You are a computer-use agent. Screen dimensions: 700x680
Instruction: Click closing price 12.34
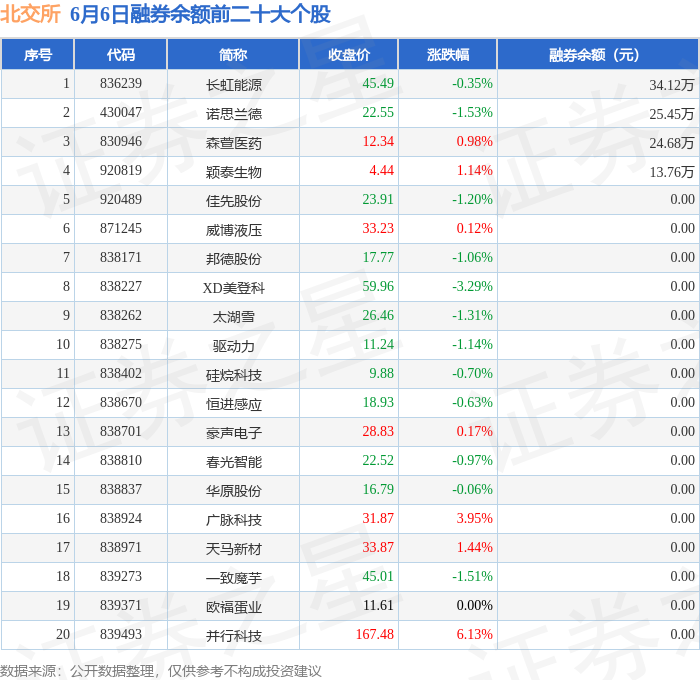coord(378,142)
